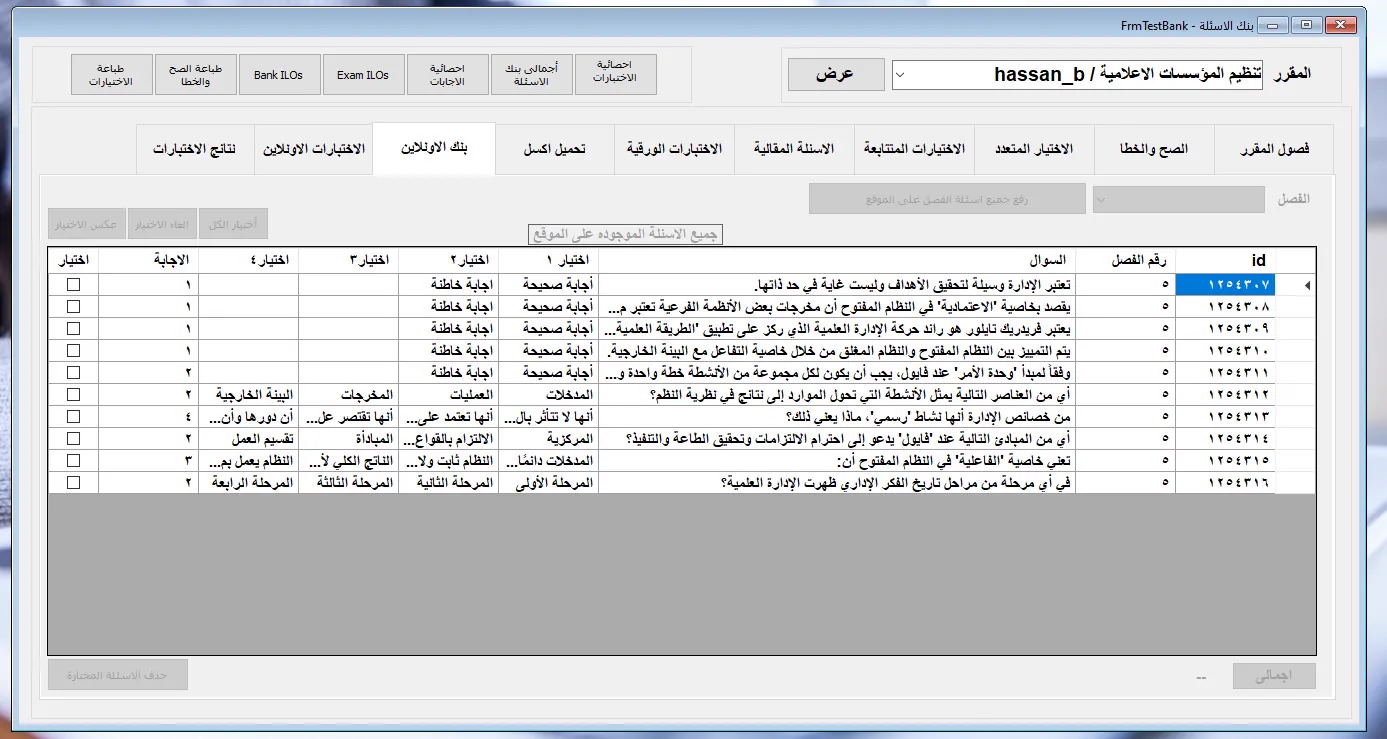The height and width of the screenshot is (739, 1387).
Task: Tick the checkbox for question 1254316
Action: pyautogui.click(x=73, y=483)
